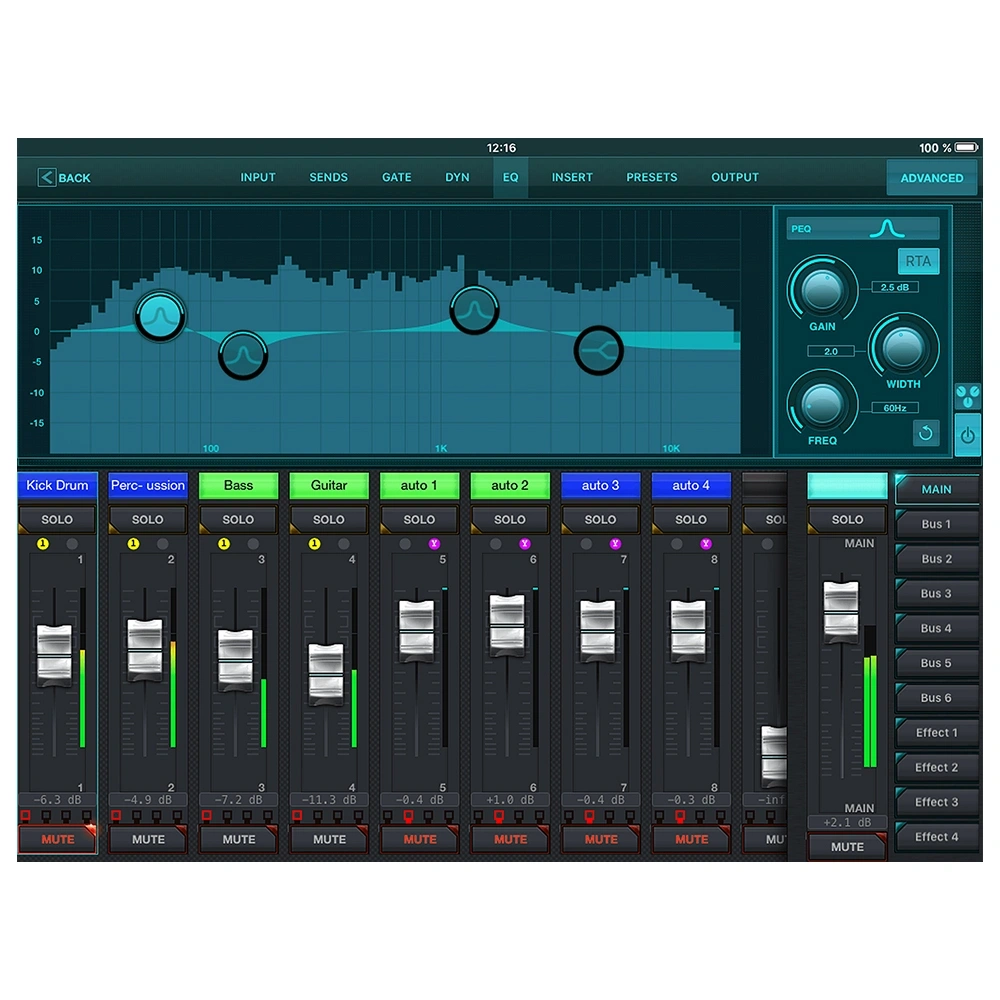Click the EQ reset circular arrow icon
Viewport: 1000px width, 1000px height.
tap(925, 432)
